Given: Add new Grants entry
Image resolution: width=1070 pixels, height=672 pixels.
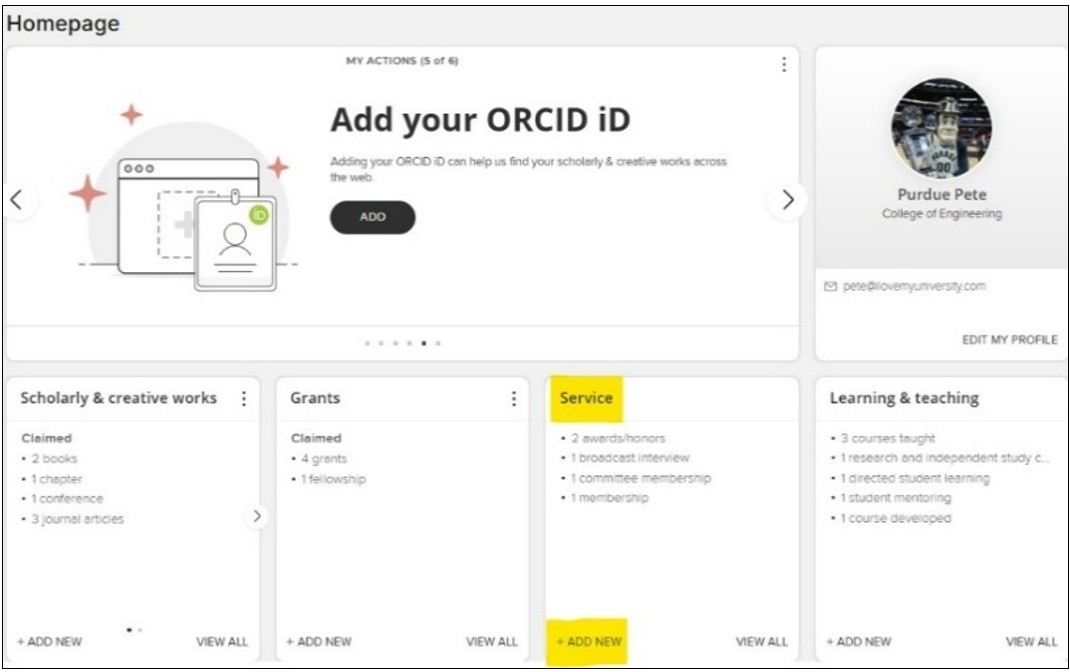Looking at the screenshot, I should [319, 642].
